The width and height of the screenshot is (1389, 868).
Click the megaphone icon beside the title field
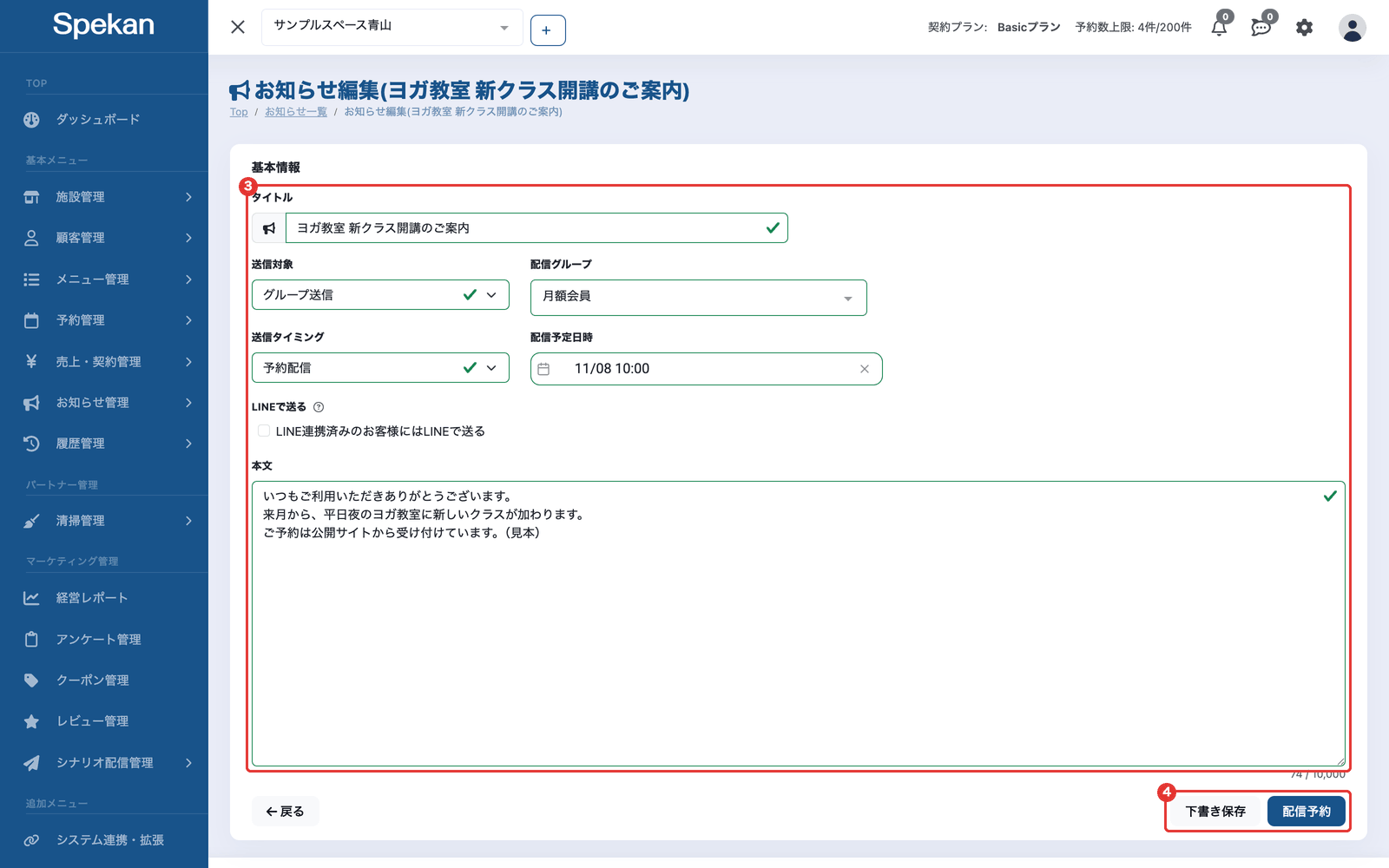click(x=269, y=228)
